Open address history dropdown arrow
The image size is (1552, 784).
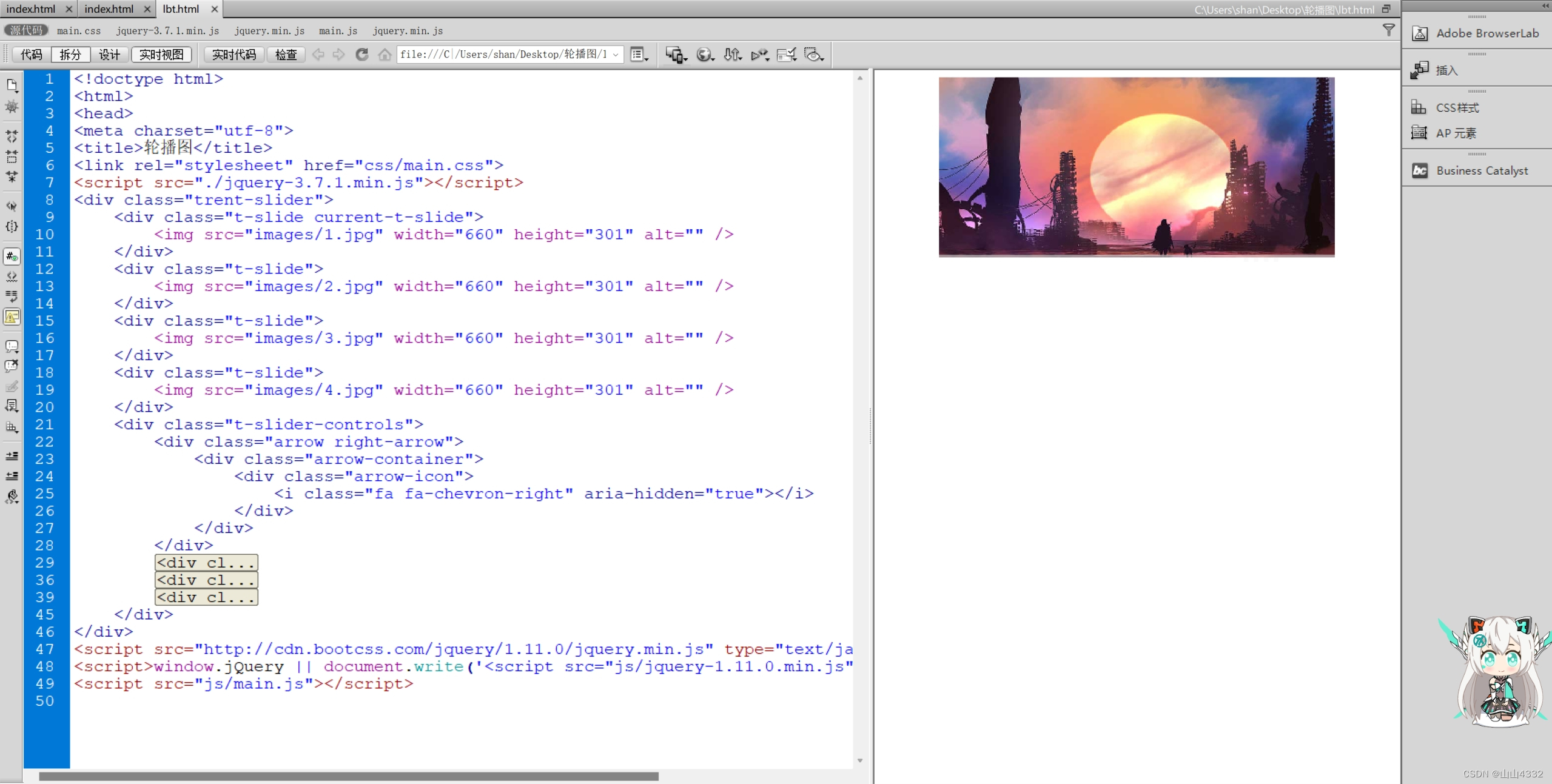[616, 55]
